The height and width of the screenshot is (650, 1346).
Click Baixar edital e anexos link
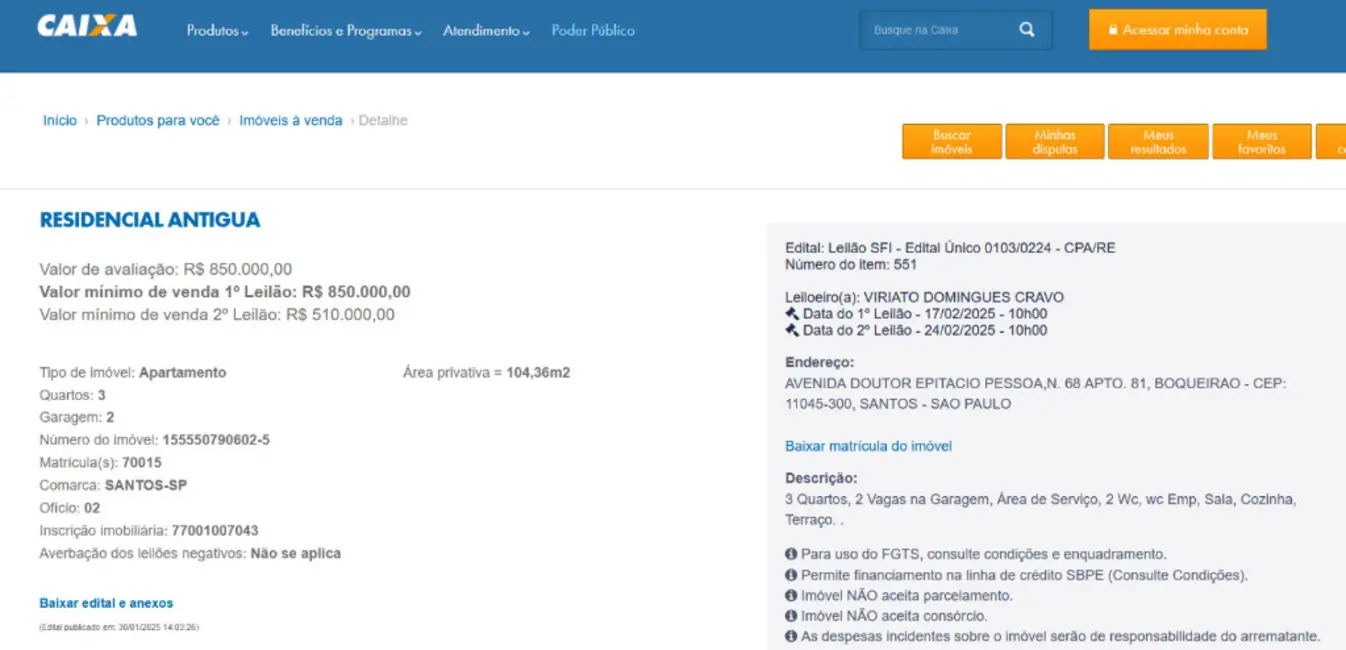[106, 603]
